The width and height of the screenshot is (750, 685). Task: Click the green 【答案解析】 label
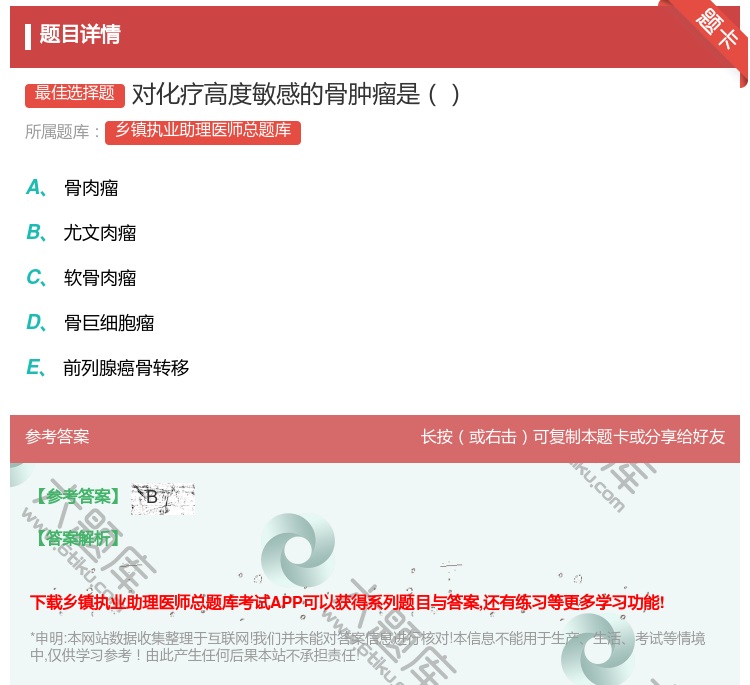pyautogui.click(x=79, y=538)
